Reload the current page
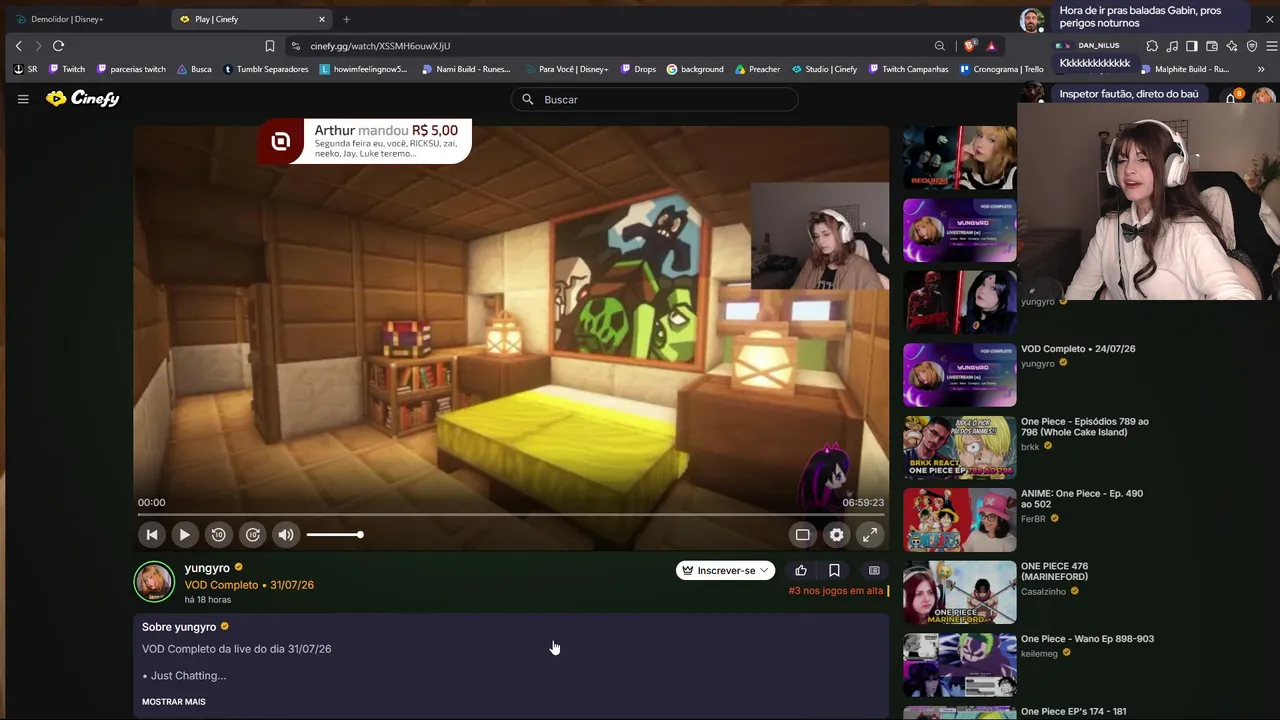1280x720 pixels. pos(59,46)
